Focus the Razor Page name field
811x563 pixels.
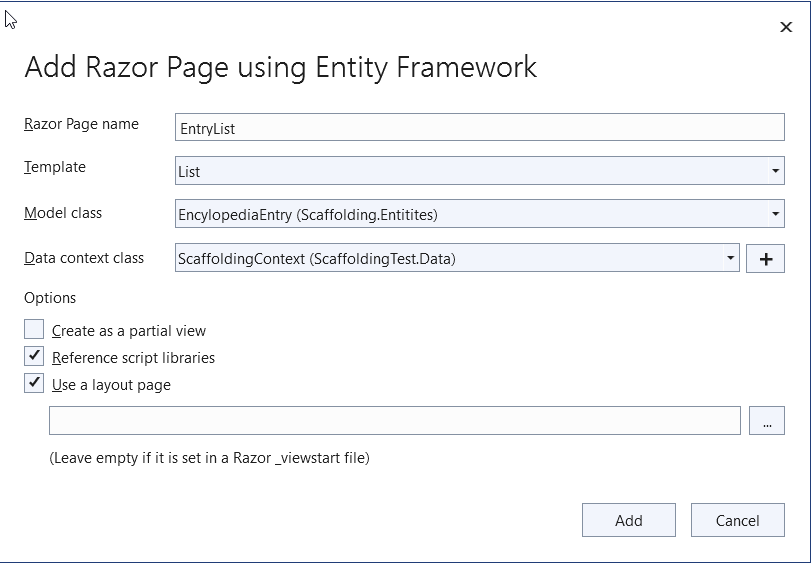[x=479, y=127]
